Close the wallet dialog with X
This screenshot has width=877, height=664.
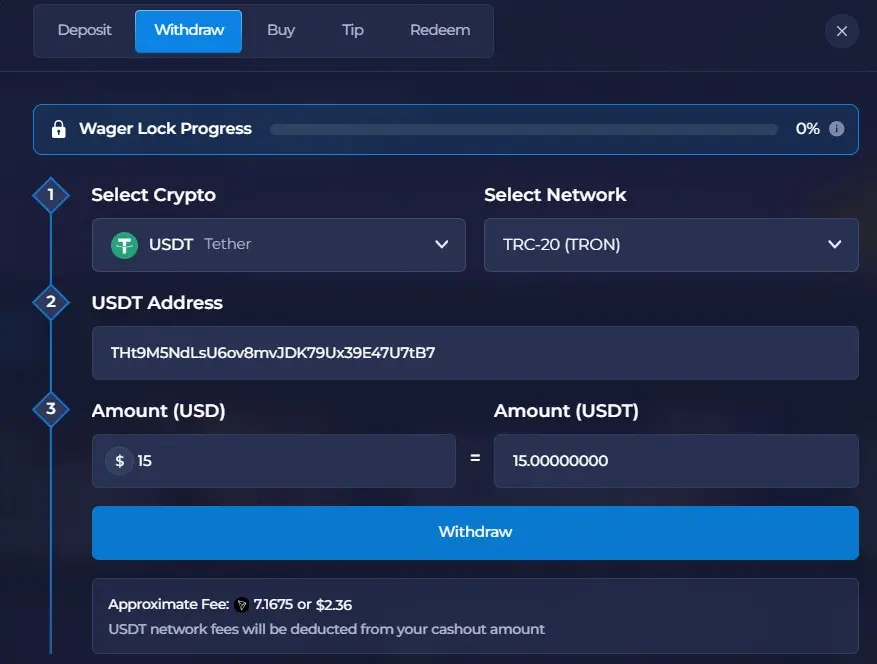(842, 31)
